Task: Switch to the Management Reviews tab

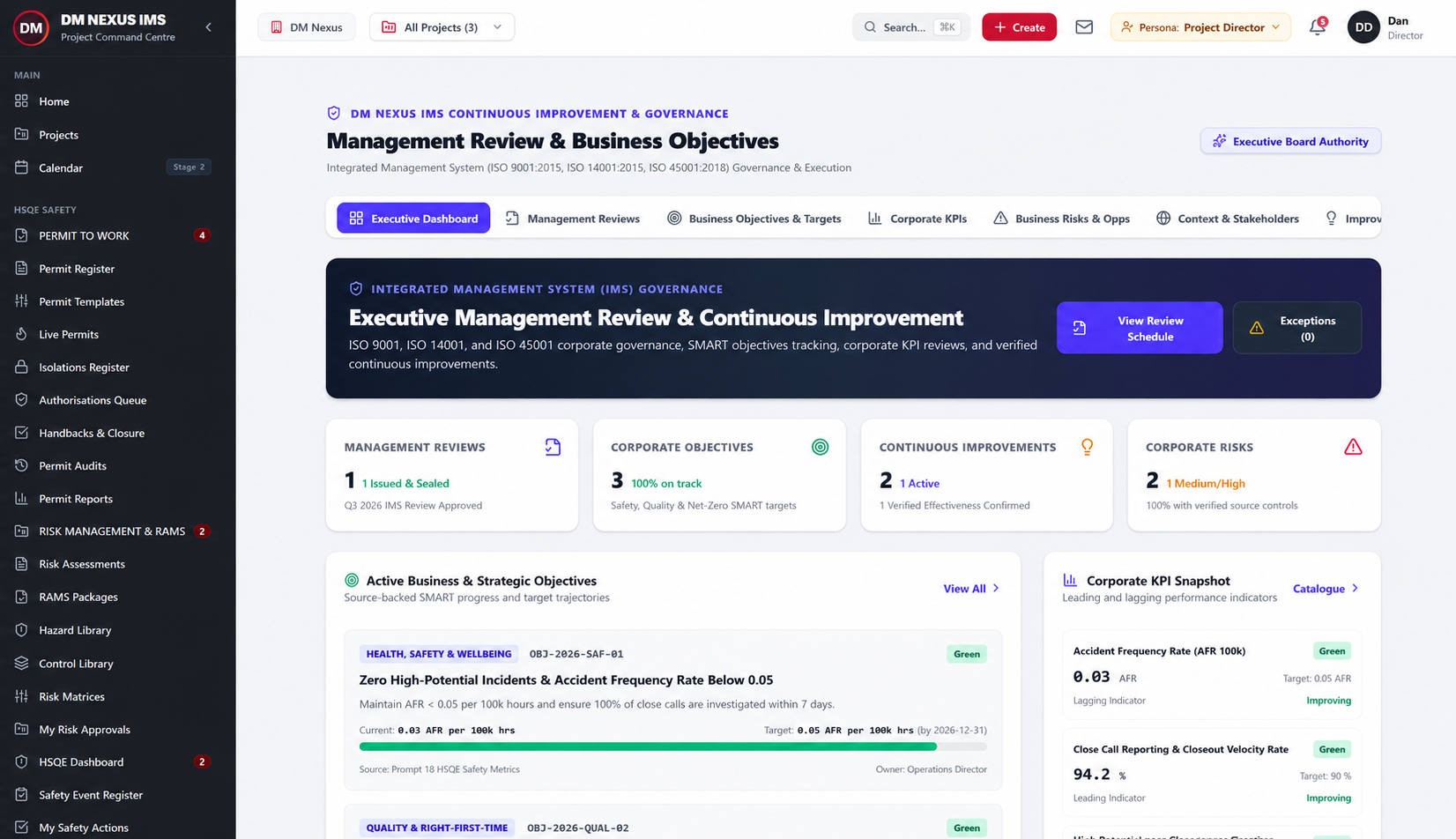Action: click(573, 219)
